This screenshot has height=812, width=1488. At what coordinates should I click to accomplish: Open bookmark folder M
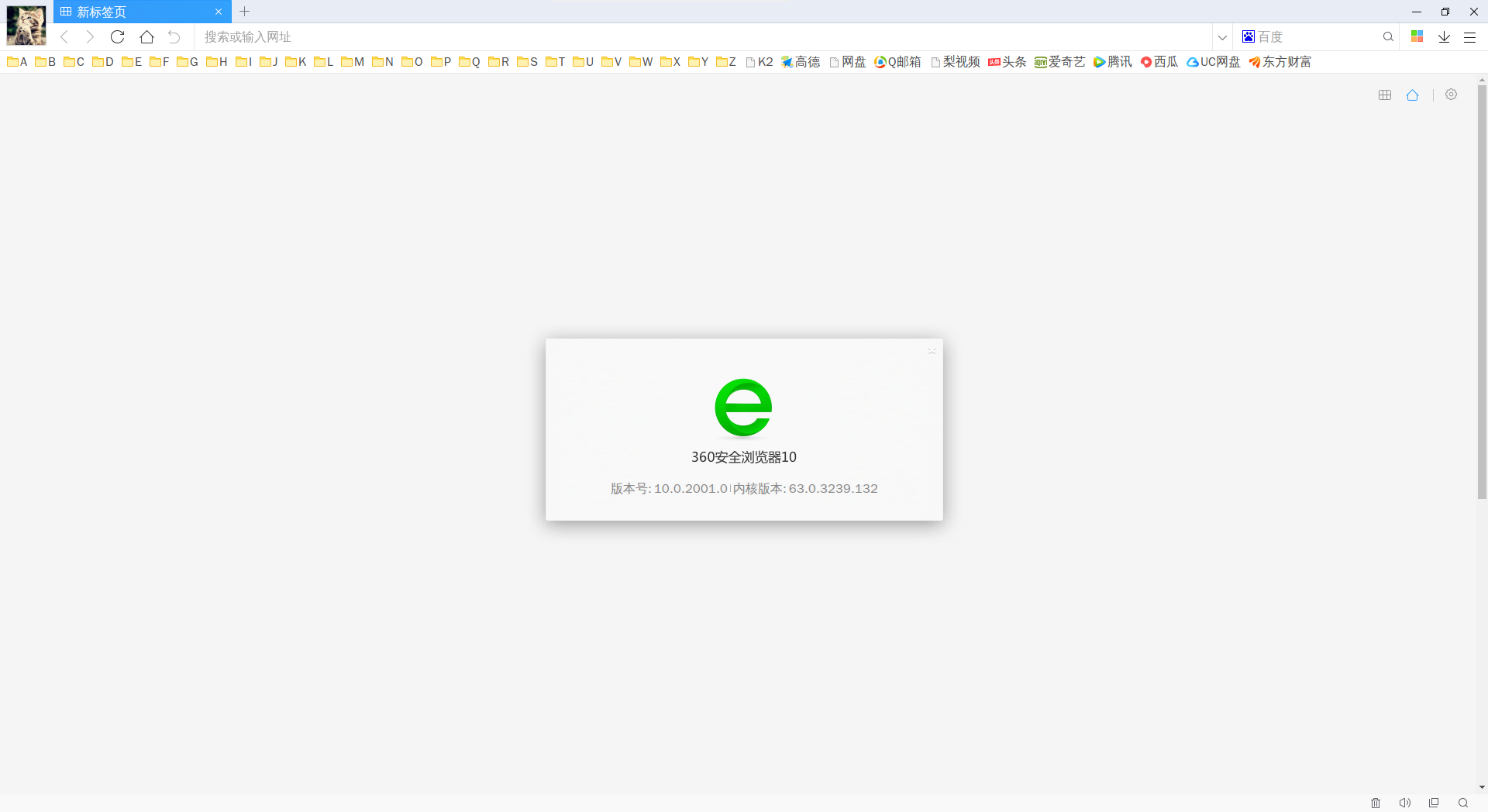[353, 61]
